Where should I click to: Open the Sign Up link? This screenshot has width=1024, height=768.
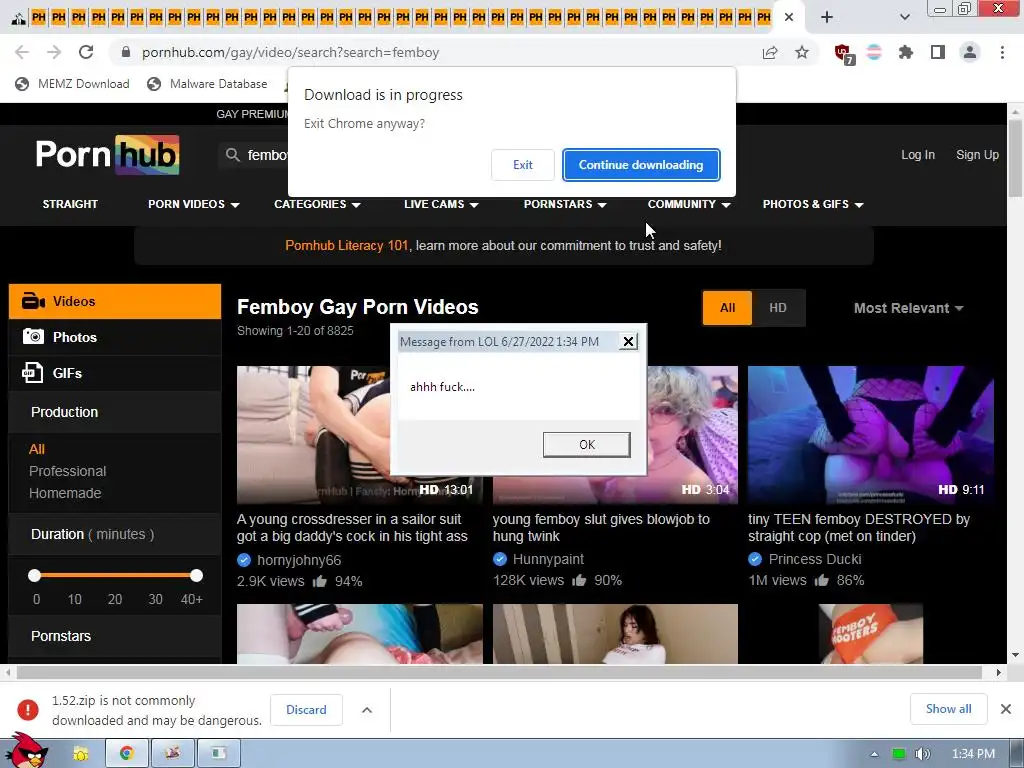[x=977, y=155]
